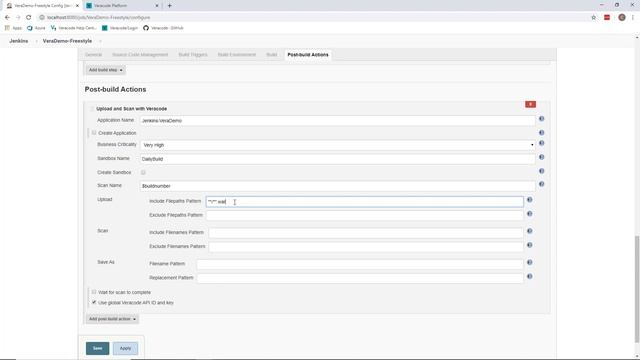This screenshot has height=360, width=640.
Task: Click the Apply button
Action: (125, 348)
